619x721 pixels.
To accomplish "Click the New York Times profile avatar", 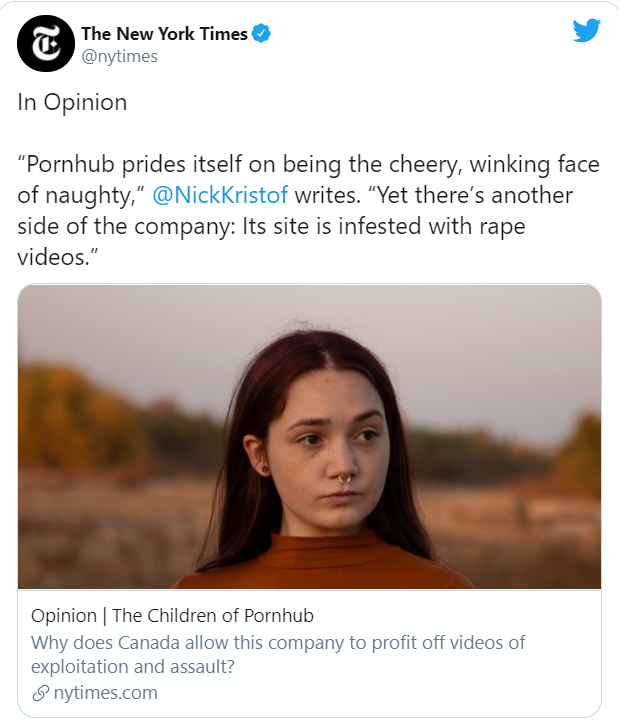I will (45, 44).
